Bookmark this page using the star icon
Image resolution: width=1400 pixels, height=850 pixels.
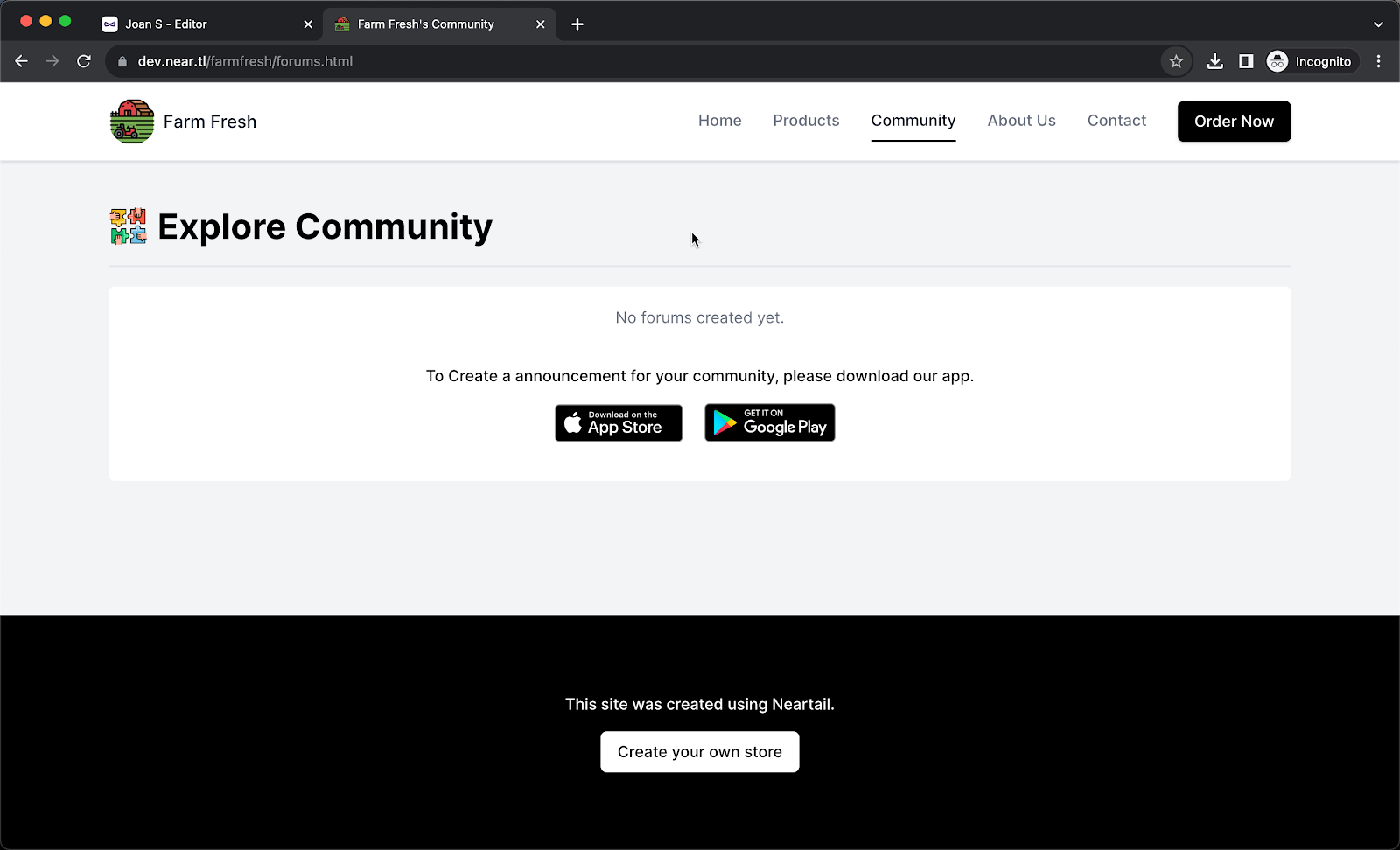(1176, 61)
